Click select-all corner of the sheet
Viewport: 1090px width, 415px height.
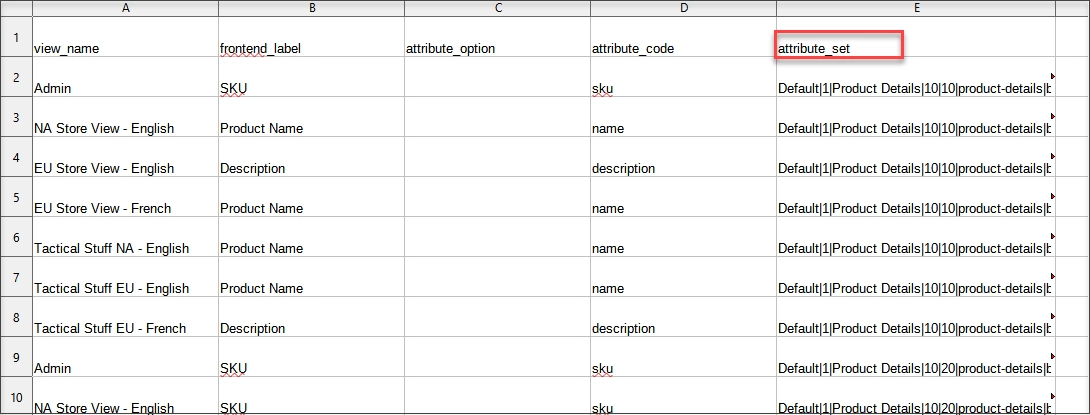coord(16,8)
